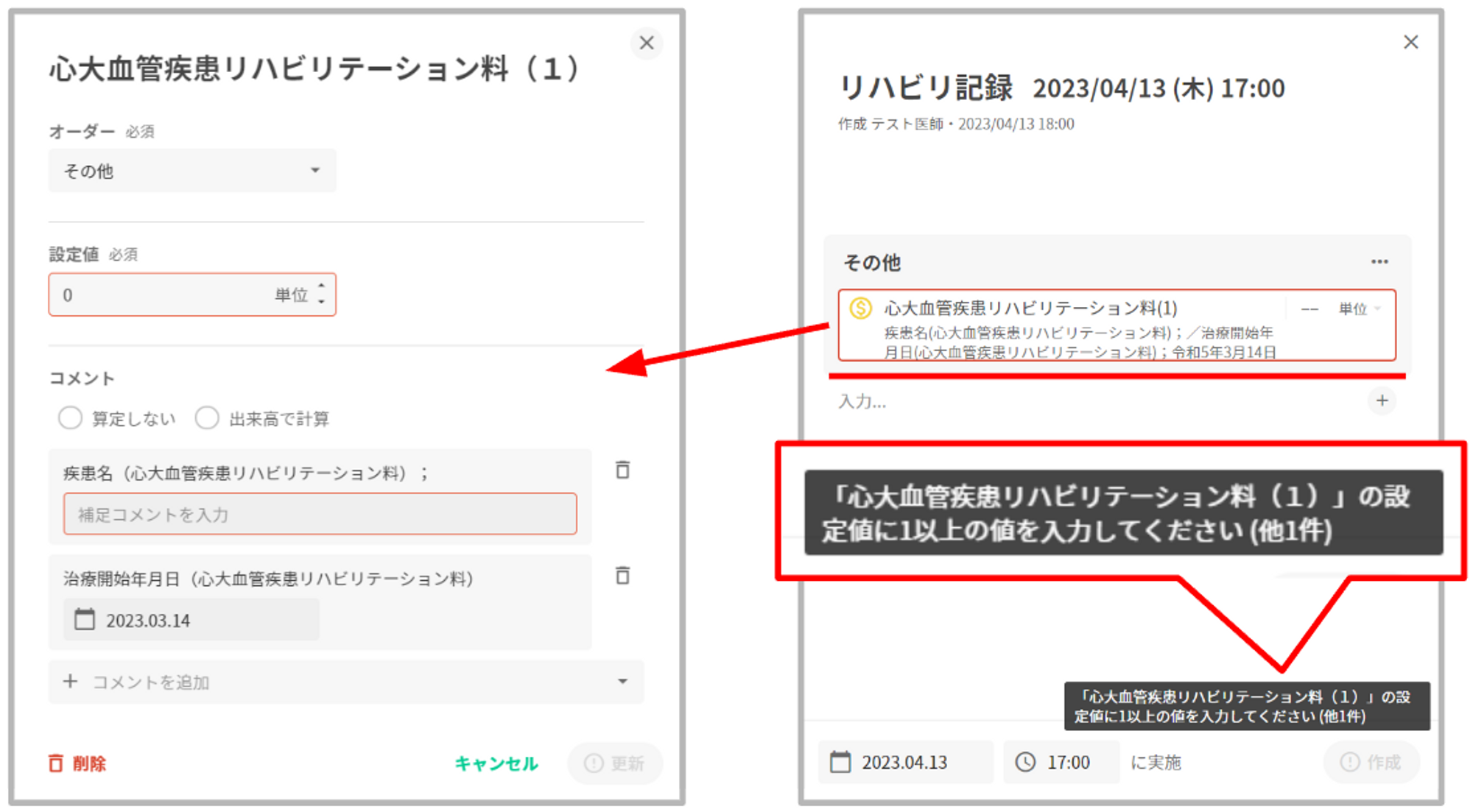Expand the コメントを追加 dropdown
Screen dimensions: 1473x812
(x=622, y=682)
